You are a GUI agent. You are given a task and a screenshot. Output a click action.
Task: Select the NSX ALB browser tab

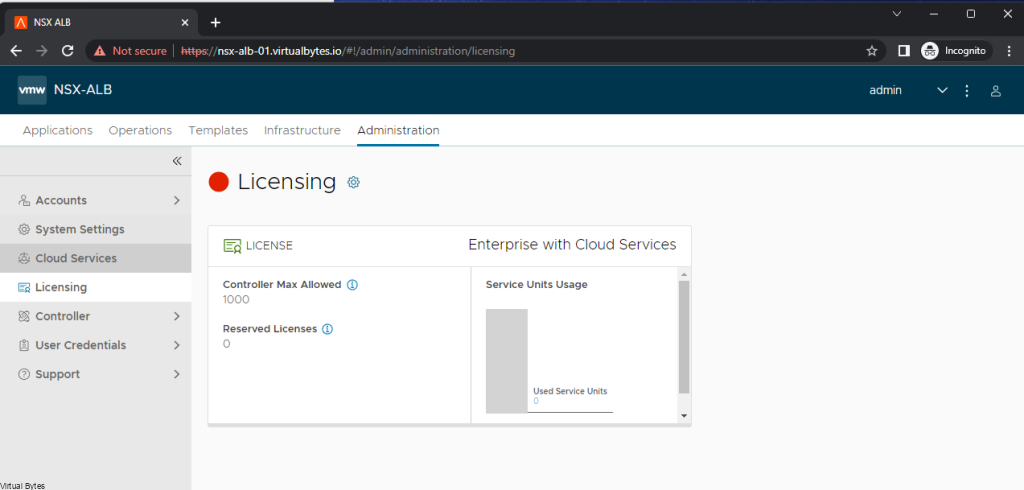pyautogui.click(x=101, y=23)
